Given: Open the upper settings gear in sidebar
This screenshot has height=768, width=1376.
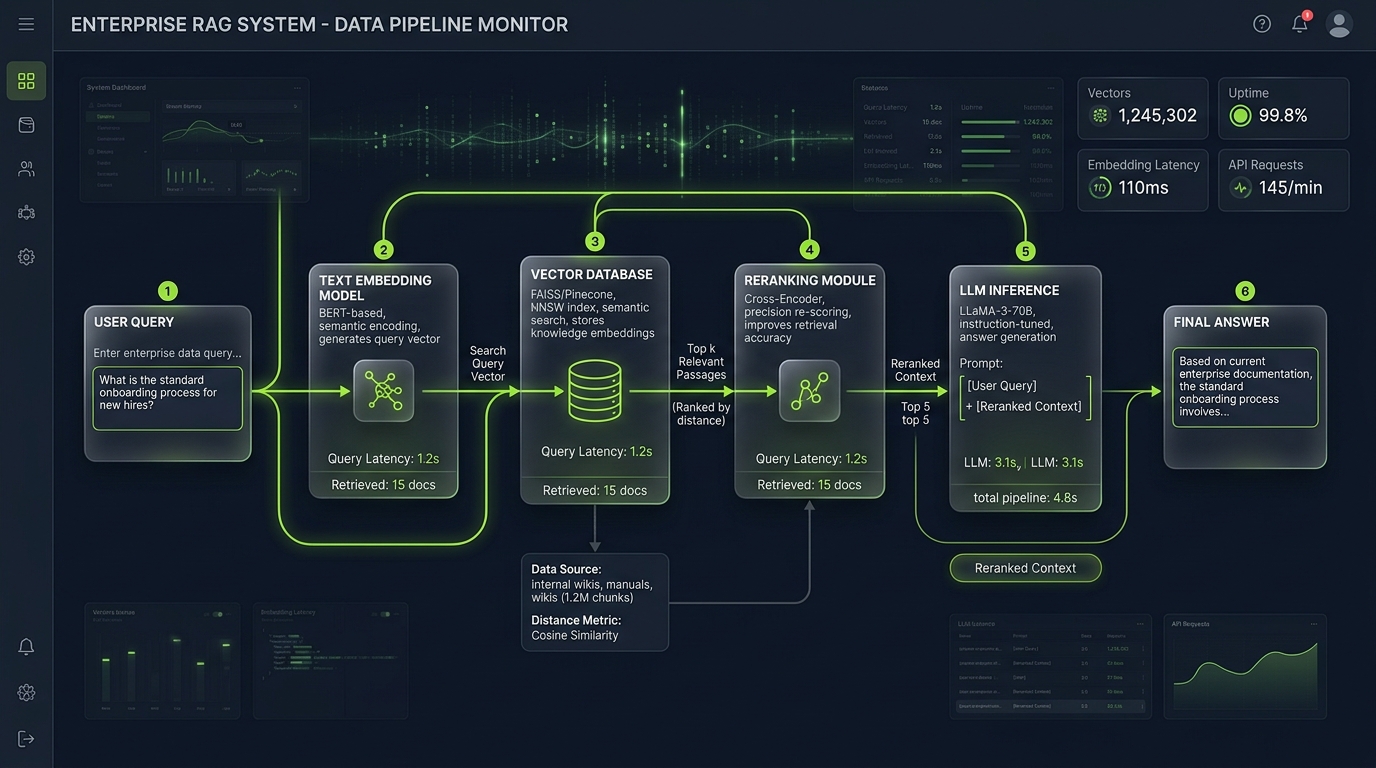Looking at the screenshot, I should (x=26, y=257).
